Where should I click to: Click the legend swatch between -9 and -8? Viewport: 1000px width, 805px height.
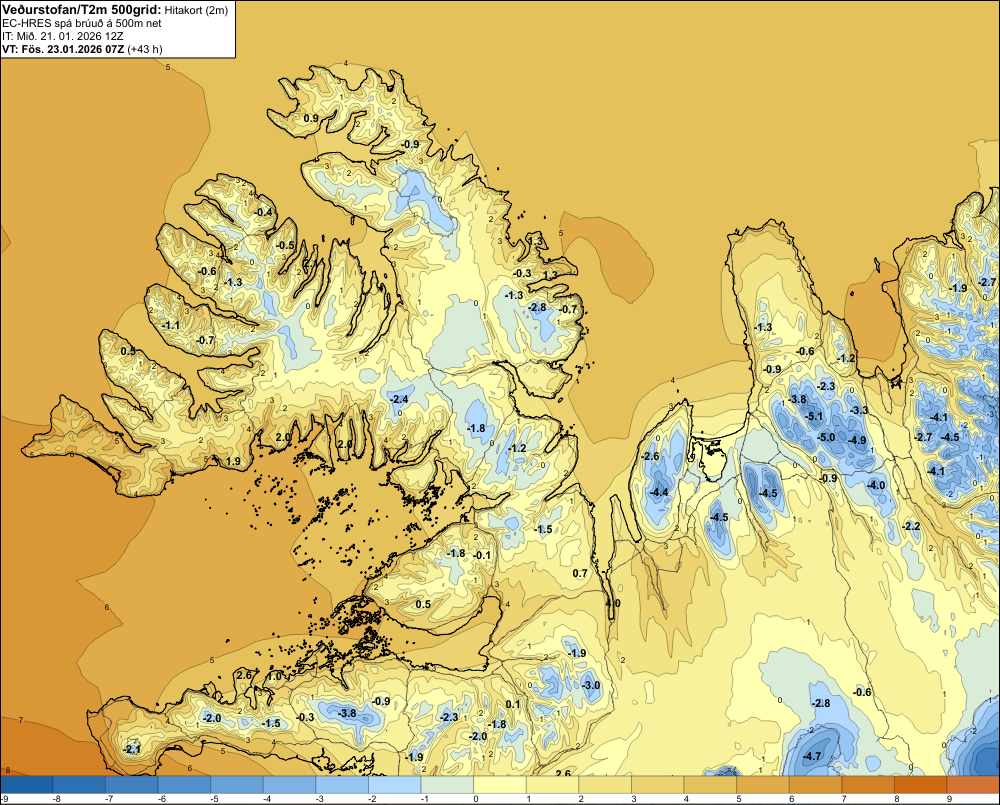point(28,784)
